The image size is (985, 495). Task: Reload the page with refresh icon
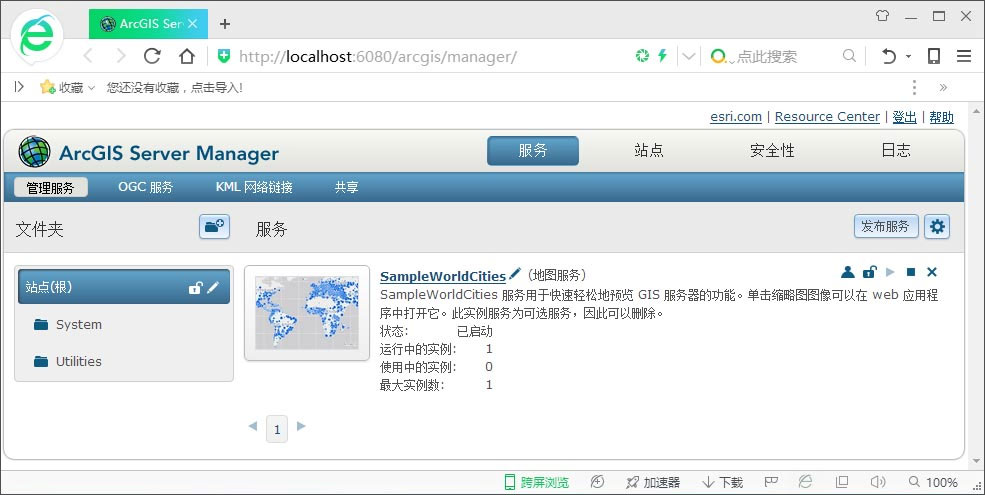click(x=153, y=56)
